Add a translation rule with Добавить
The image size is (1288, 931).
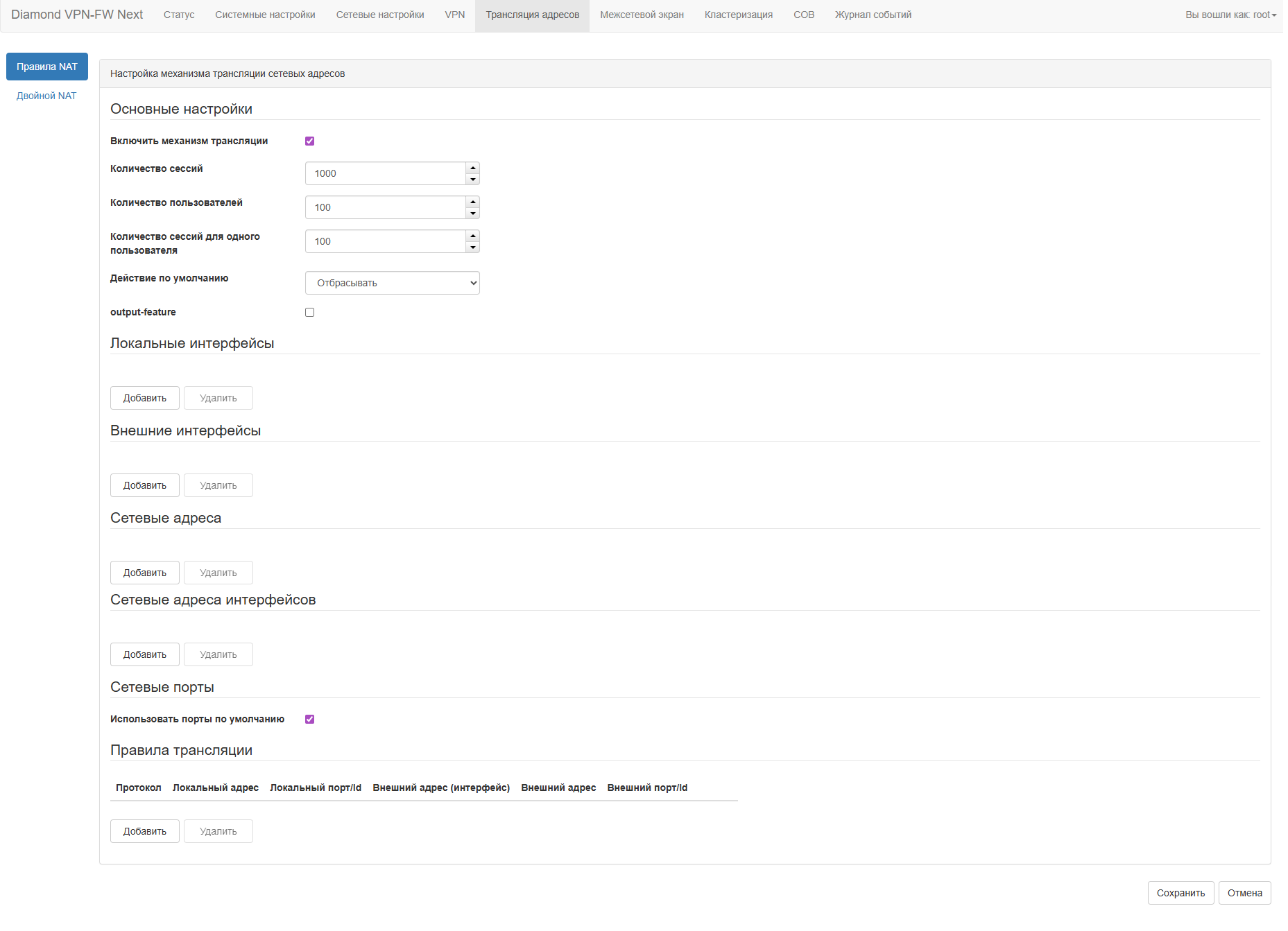[x=144, y=832]
